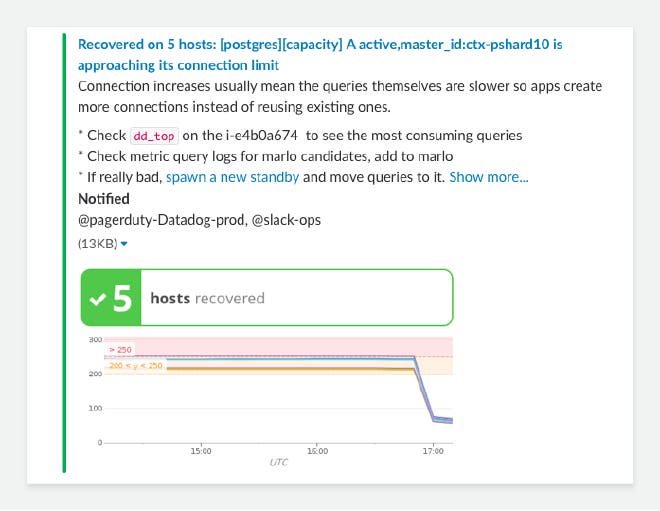The image size is (660, 511).
Task: Expand message with 'Show more...'
Action: [489, 178]
